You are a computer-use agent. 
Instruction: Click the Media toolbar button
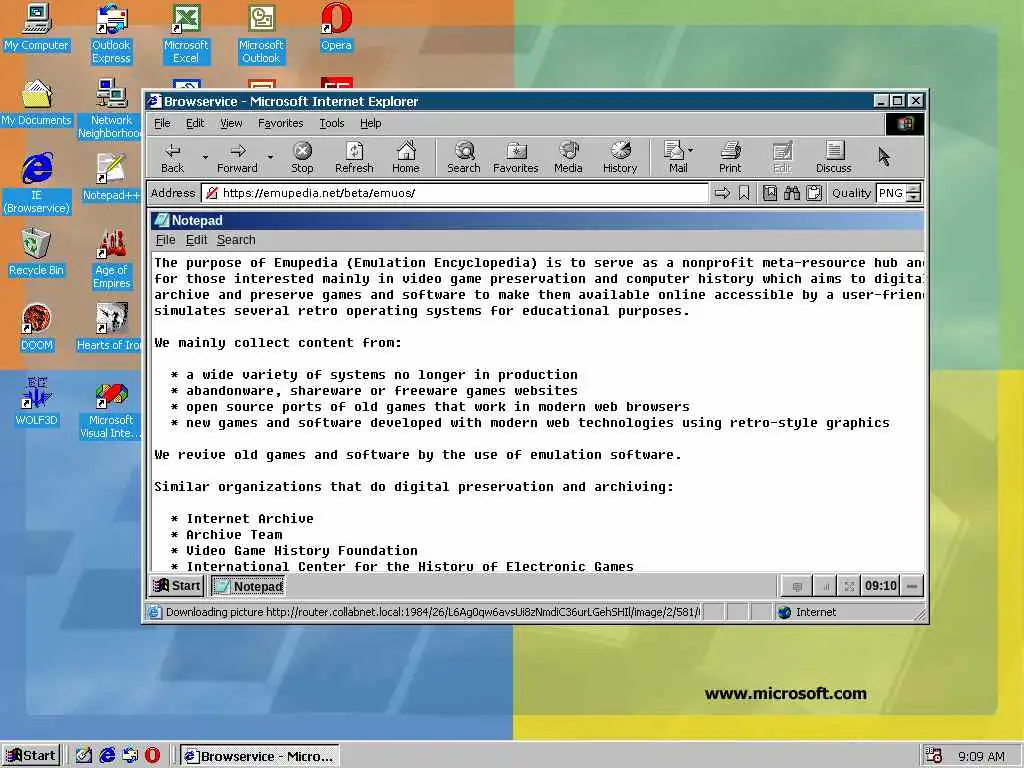568,157
